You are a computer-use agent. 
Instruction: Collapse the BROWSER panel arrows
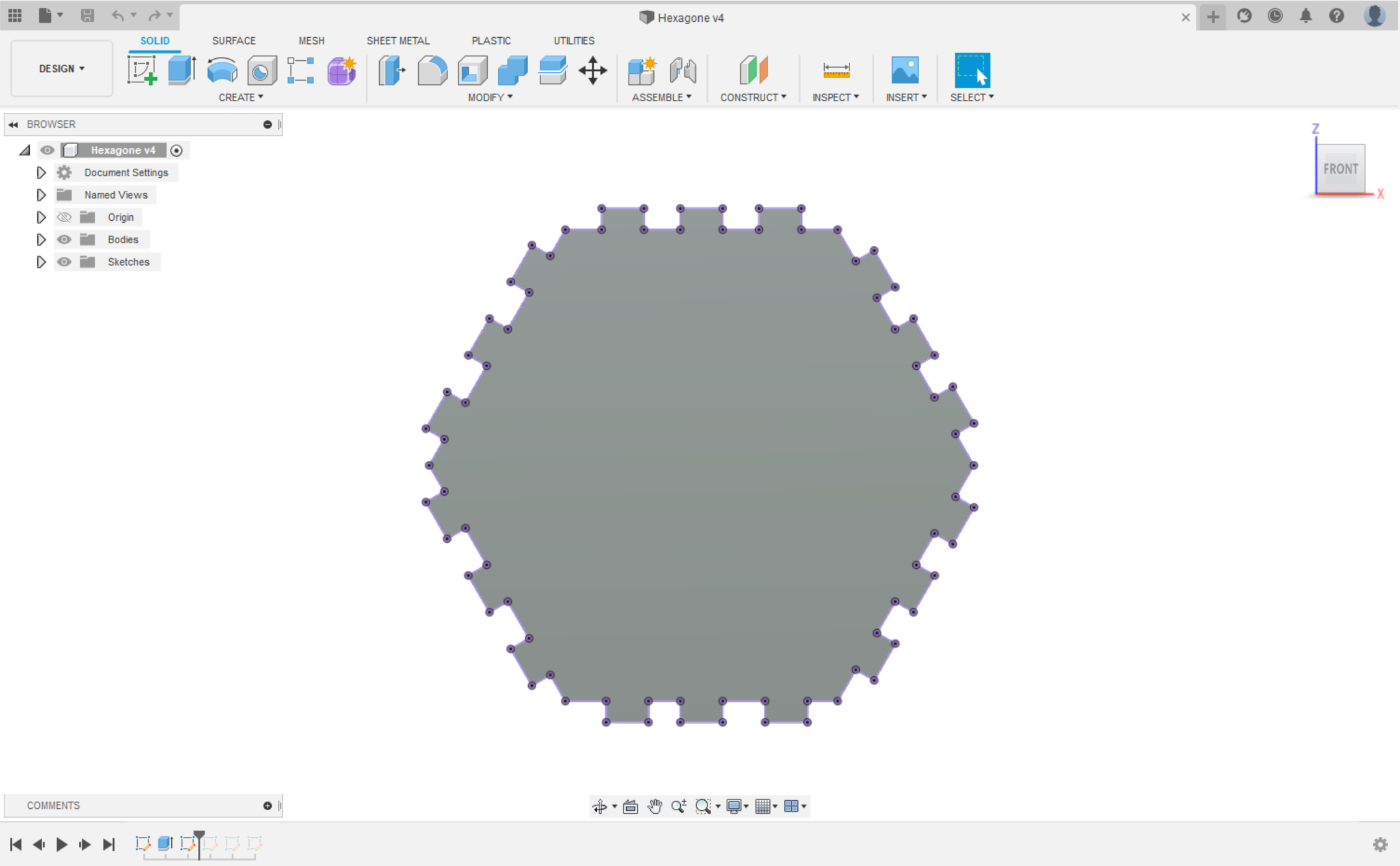[13, 124]
